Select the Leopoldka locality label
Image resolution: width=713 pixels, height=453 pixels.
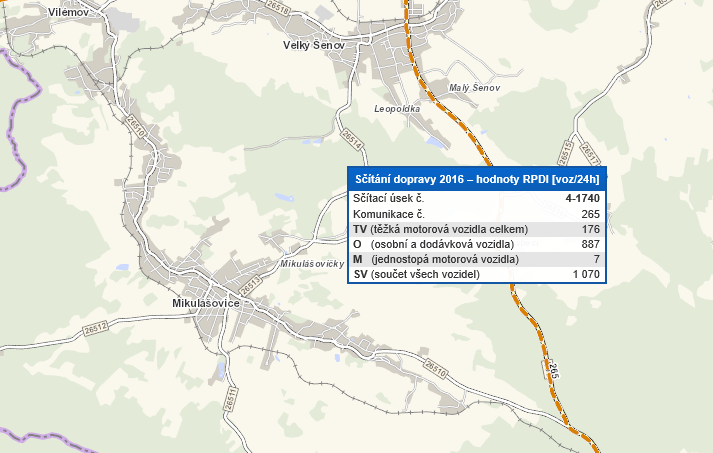397,109
